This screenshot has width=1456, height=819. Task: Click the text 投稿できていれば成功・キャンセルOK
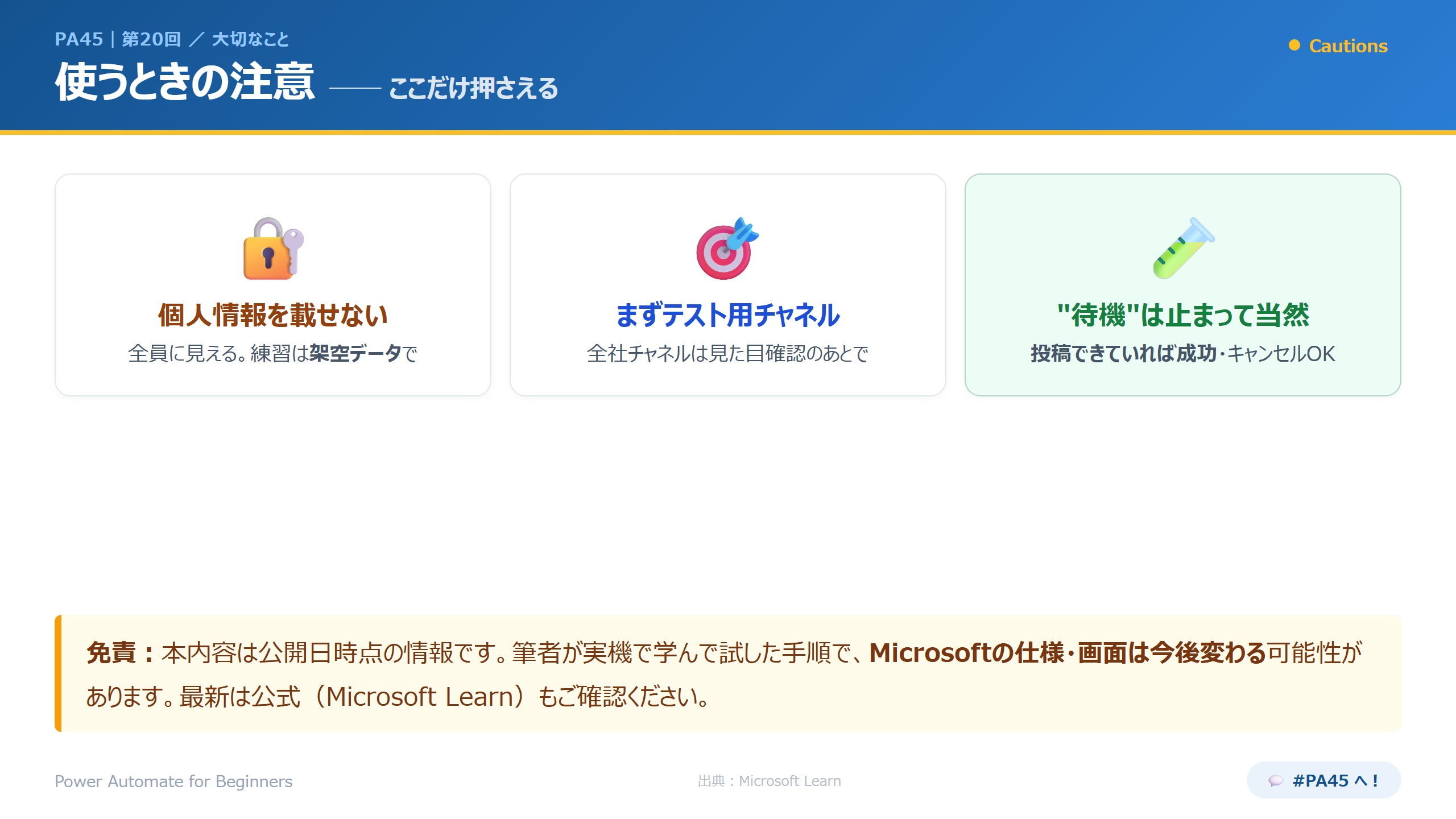pyautogui.click(x=1183, y=354)
